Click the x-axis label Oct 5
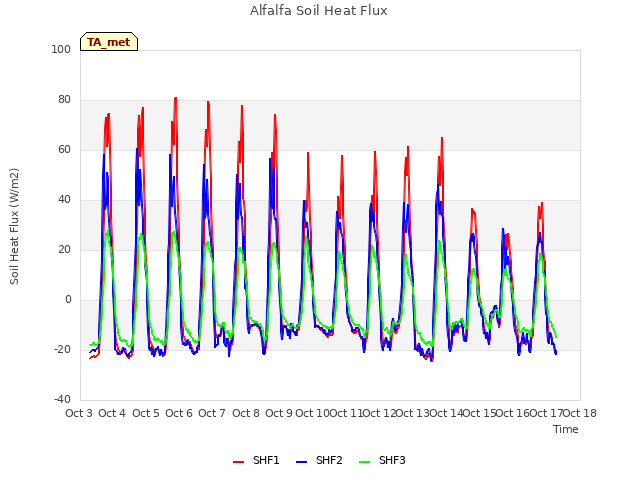Viewport: 640px width, 480px height. click(146, 413)
